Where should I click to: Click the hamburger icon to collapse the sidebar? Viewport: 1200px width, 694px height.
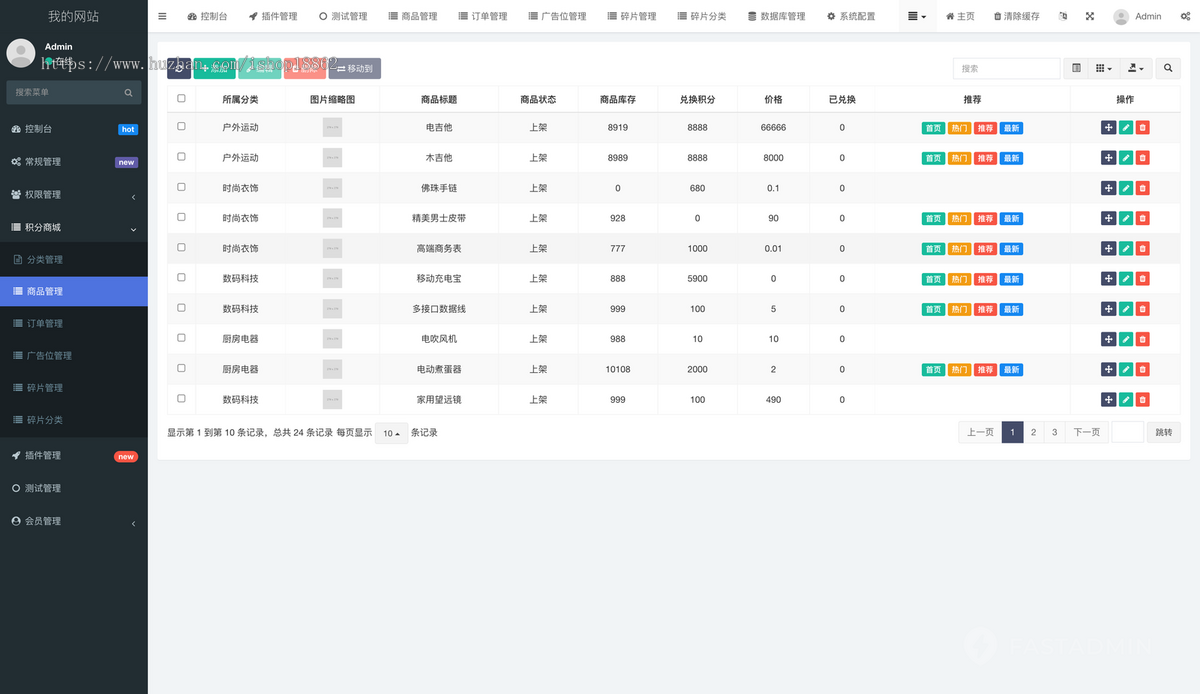coord(163,17)
